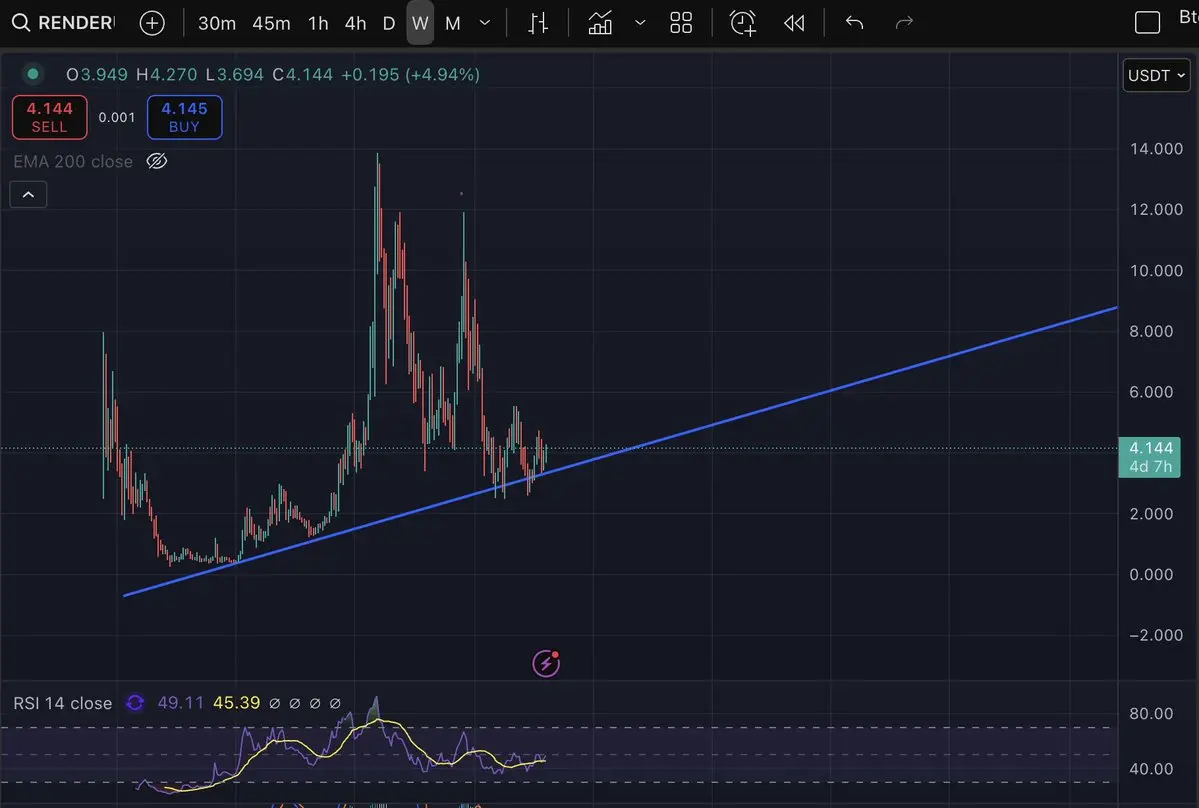This screenshot has width=1199, height=808.
Task: Start bar replay with the rewind icon
Action: pyautogui.click(x=794, y=23)
